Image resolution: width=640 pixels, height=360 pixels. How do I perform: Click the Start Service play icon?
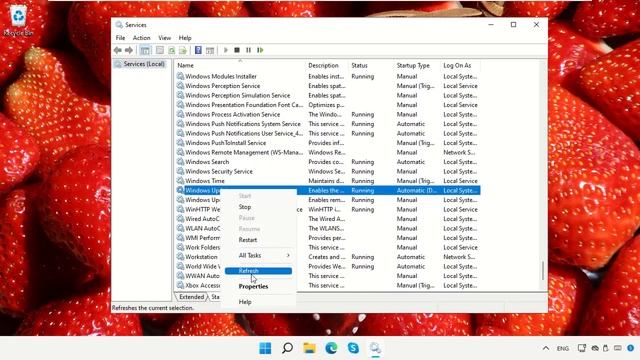(x=226, y=50)
